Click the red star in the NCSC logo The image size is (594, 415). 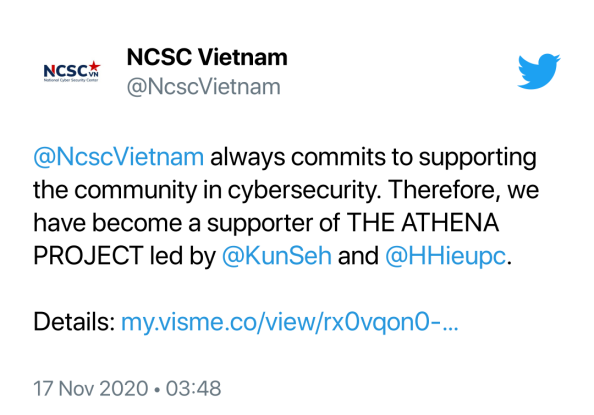94,66
